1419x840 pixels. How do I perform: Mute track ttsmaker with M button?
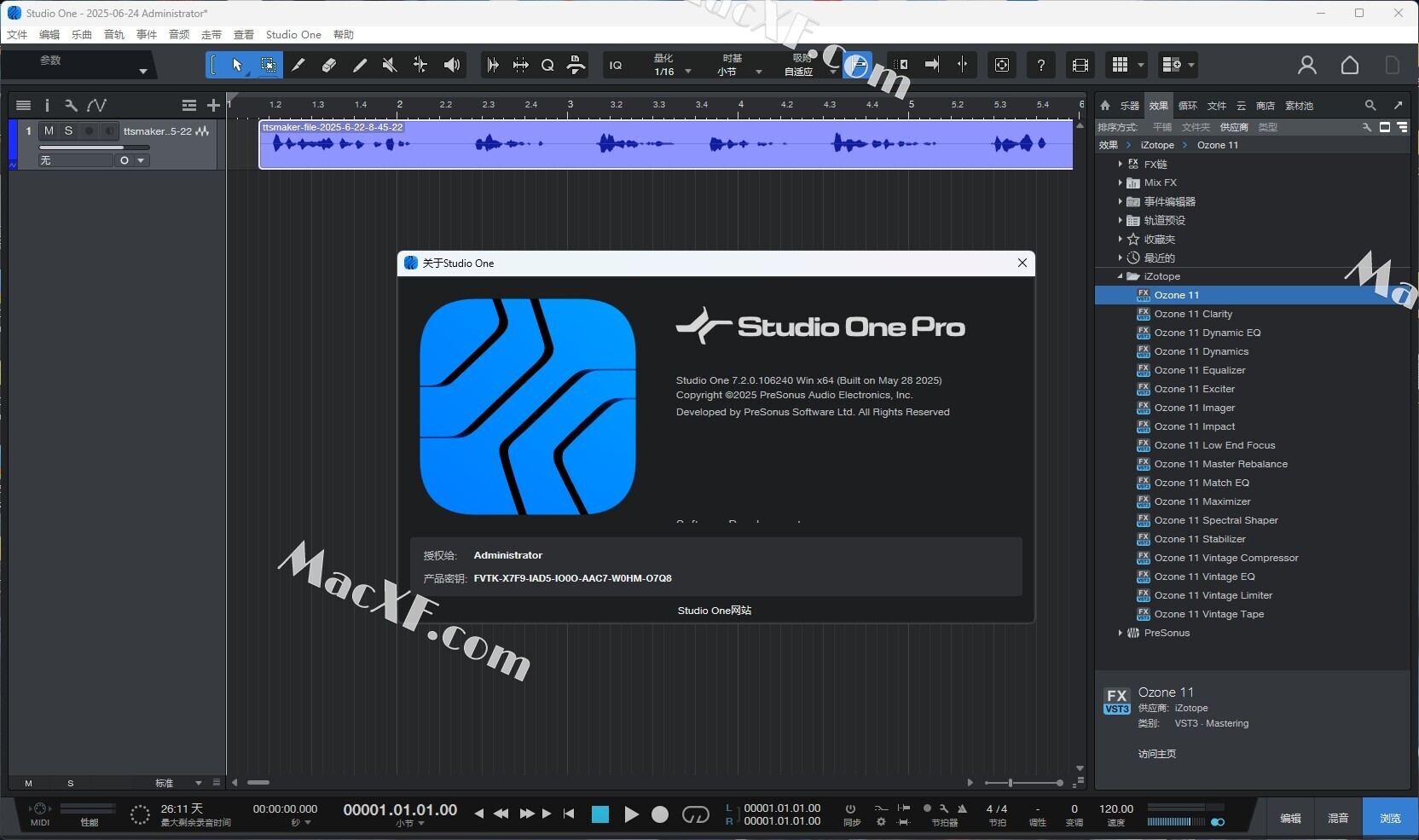(49, 130)
